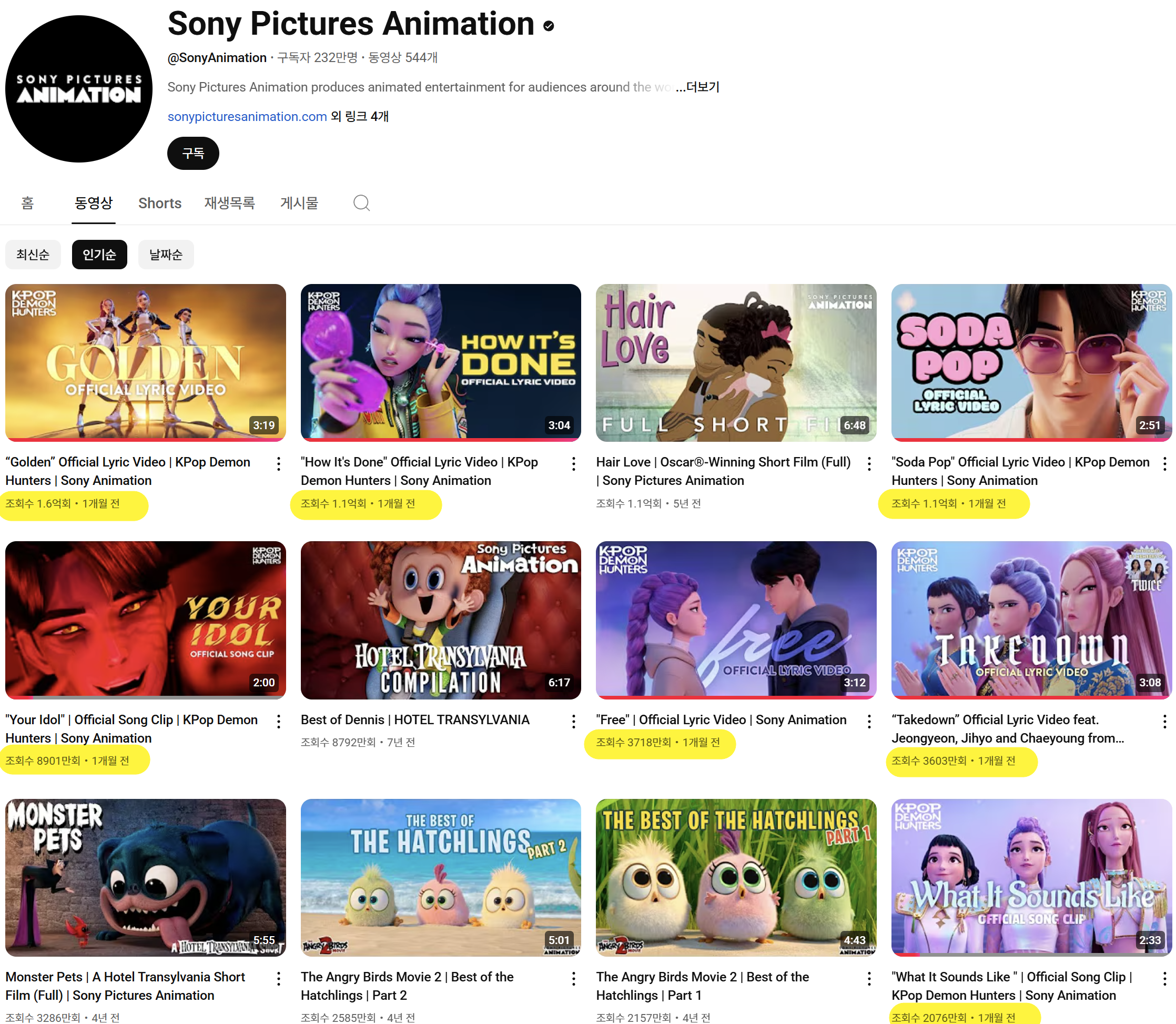Open Hair Love Oscar-Winning Short Film title

point(723,471)
